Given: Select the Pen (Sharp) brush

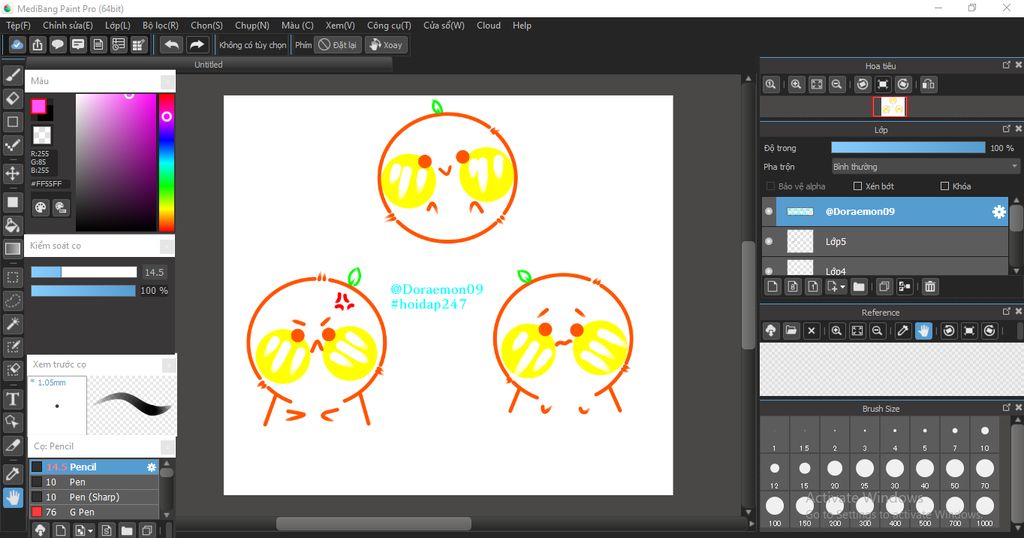Looking at the screenshot, I should pyautogui.click(x=94, y=497).
